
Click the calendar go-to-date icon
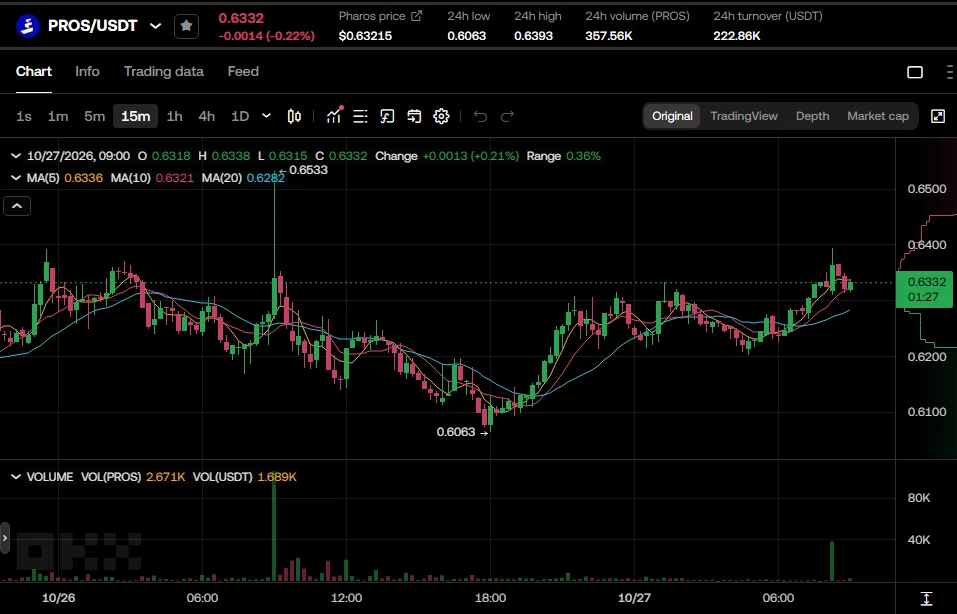(414, 116)
